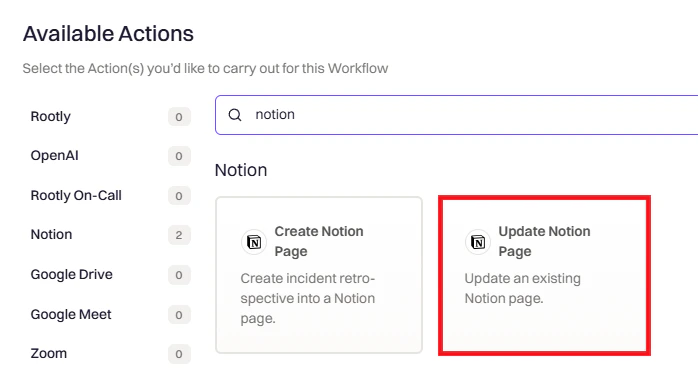Click the count badge next to Rootly On-Call
698x382 pixels.
pos(179,195)
